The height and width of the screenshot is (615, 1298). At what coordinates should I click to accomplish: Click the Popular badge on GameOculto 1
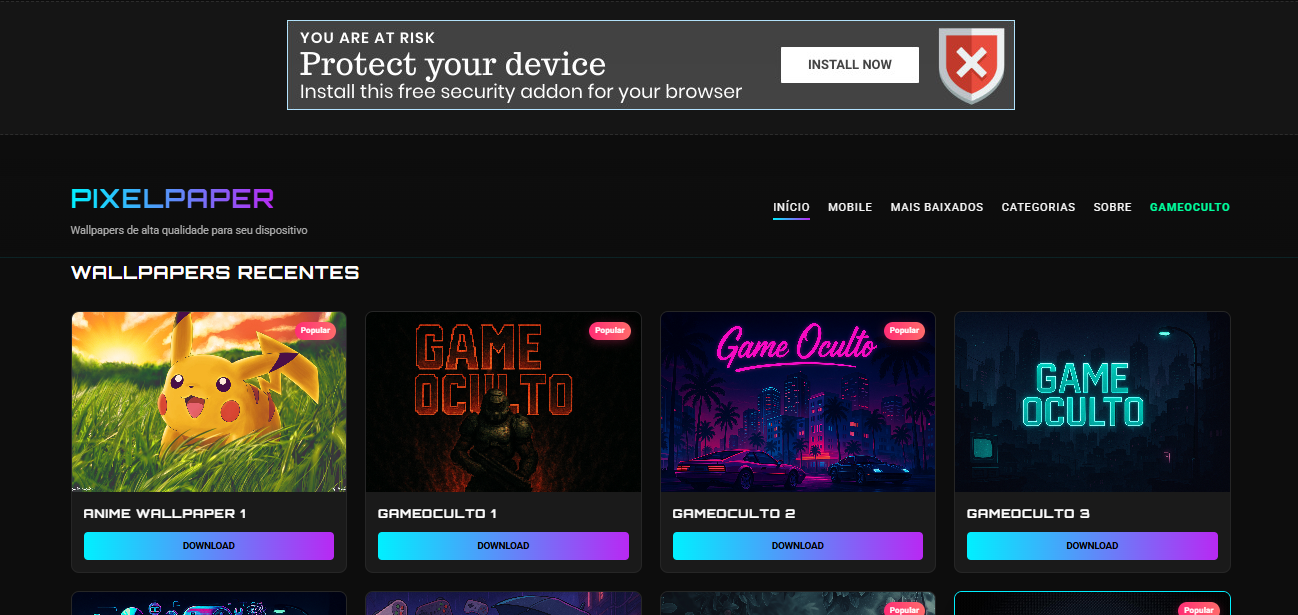[x=609, y=331]
